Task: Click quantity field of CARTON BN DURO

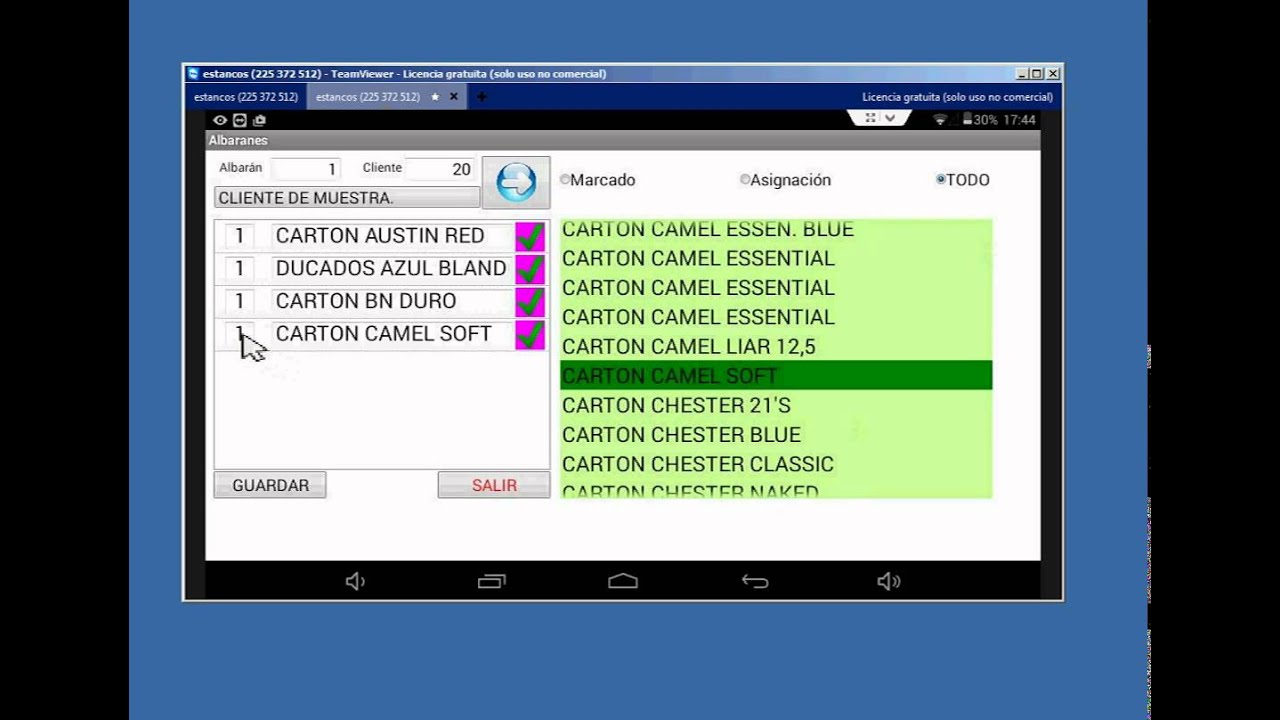Action: pyautogui.click(x=239, y=301)
